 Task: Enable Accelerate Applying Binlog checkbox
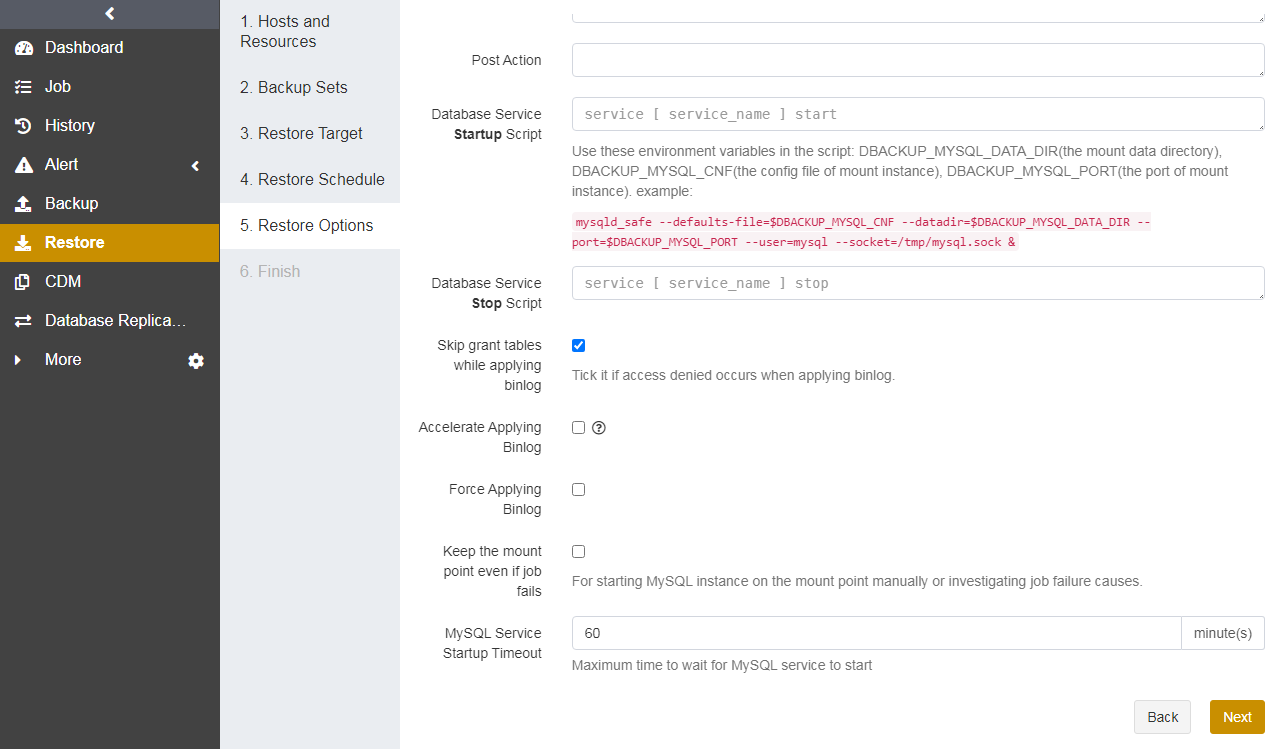pos(578,428)
